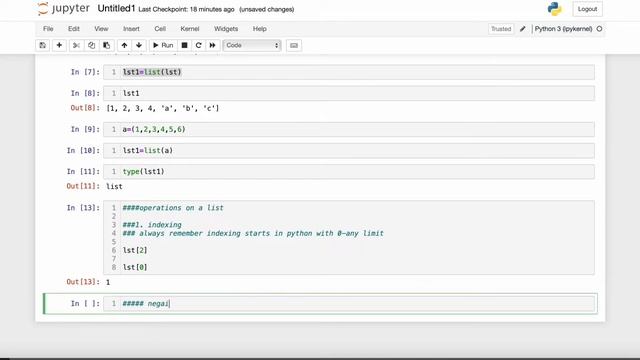Open the cell type dropdown showing Code

252,45
